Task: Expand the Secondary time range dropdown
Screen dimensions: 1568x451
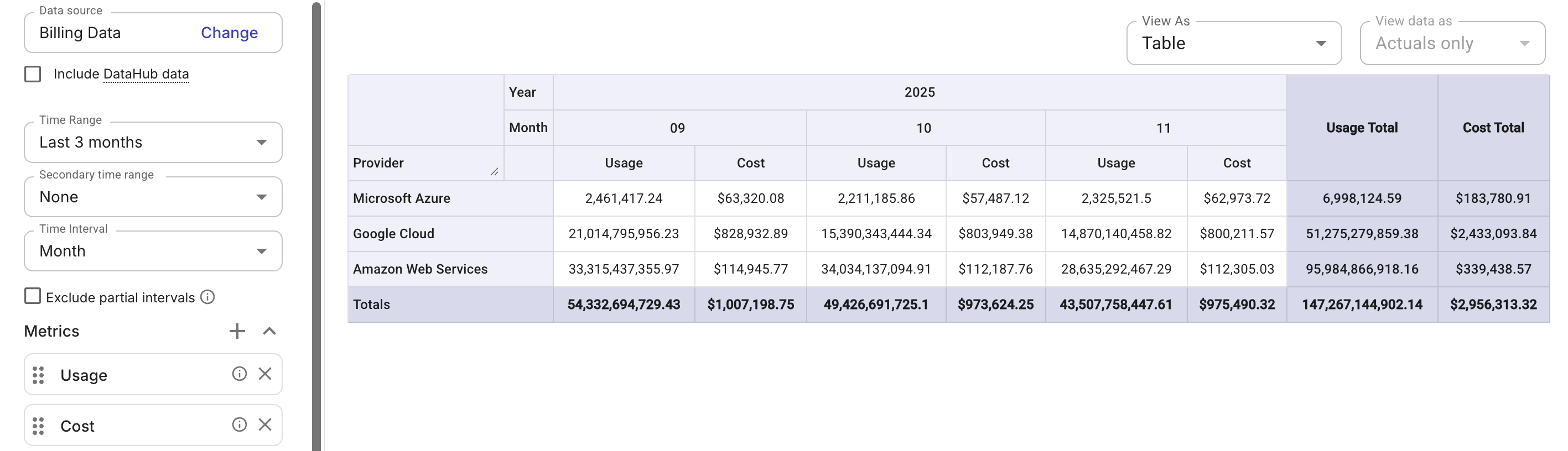Action: point(153,197)
